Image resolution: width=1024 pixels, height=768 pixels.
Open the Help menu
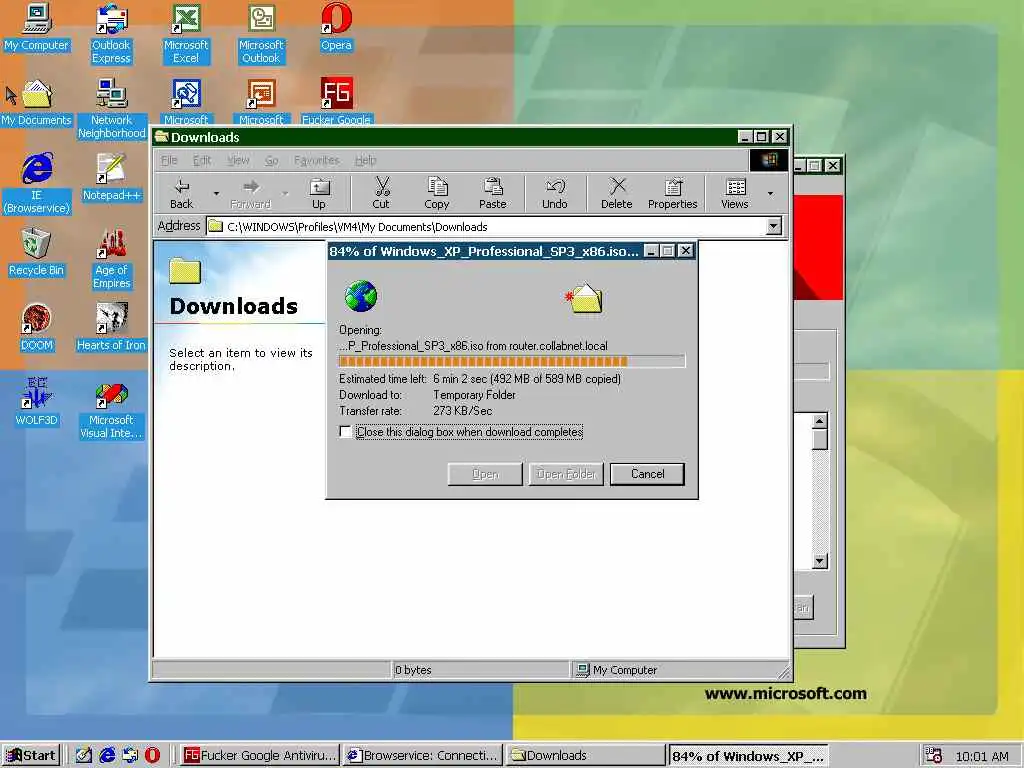(366, 160)
